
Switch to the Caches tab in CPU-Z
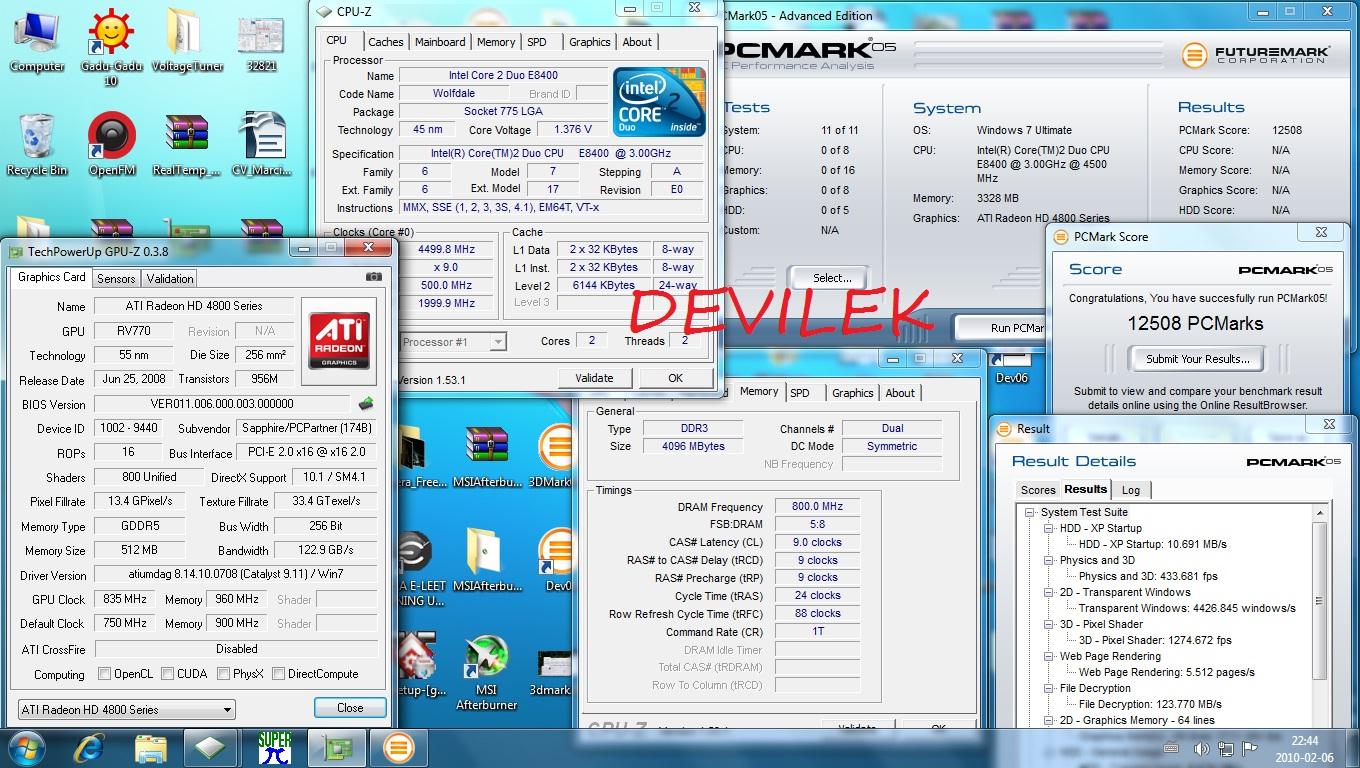point(385,42)
